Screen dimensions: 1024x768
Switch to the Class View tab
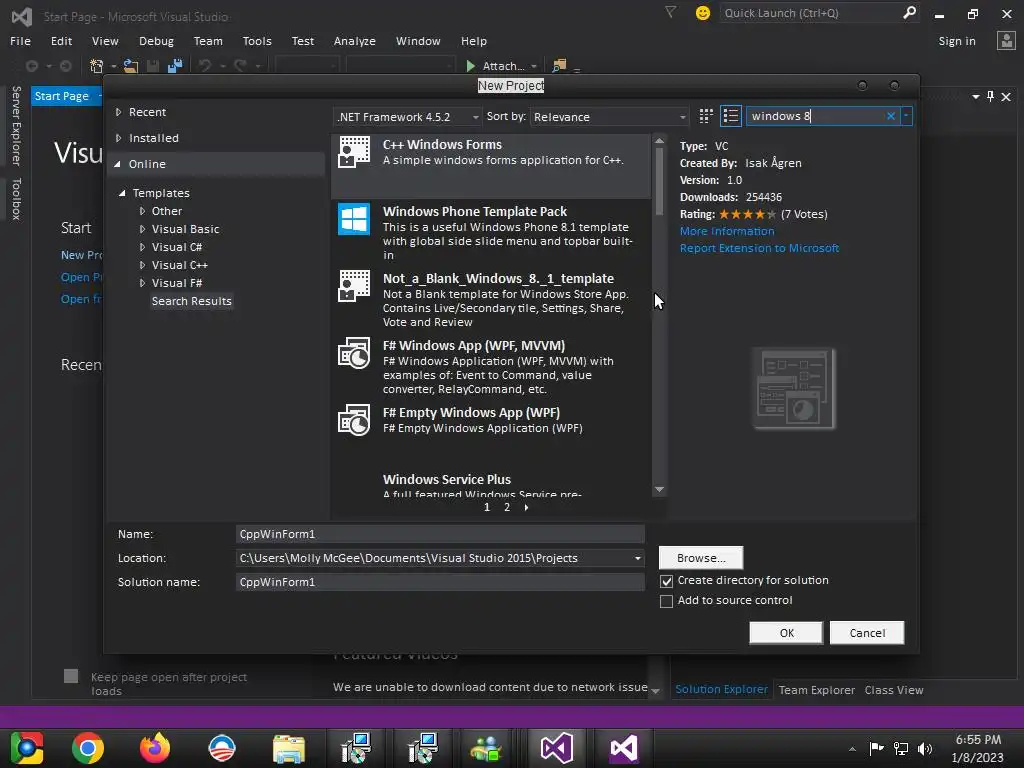[894, 690]
